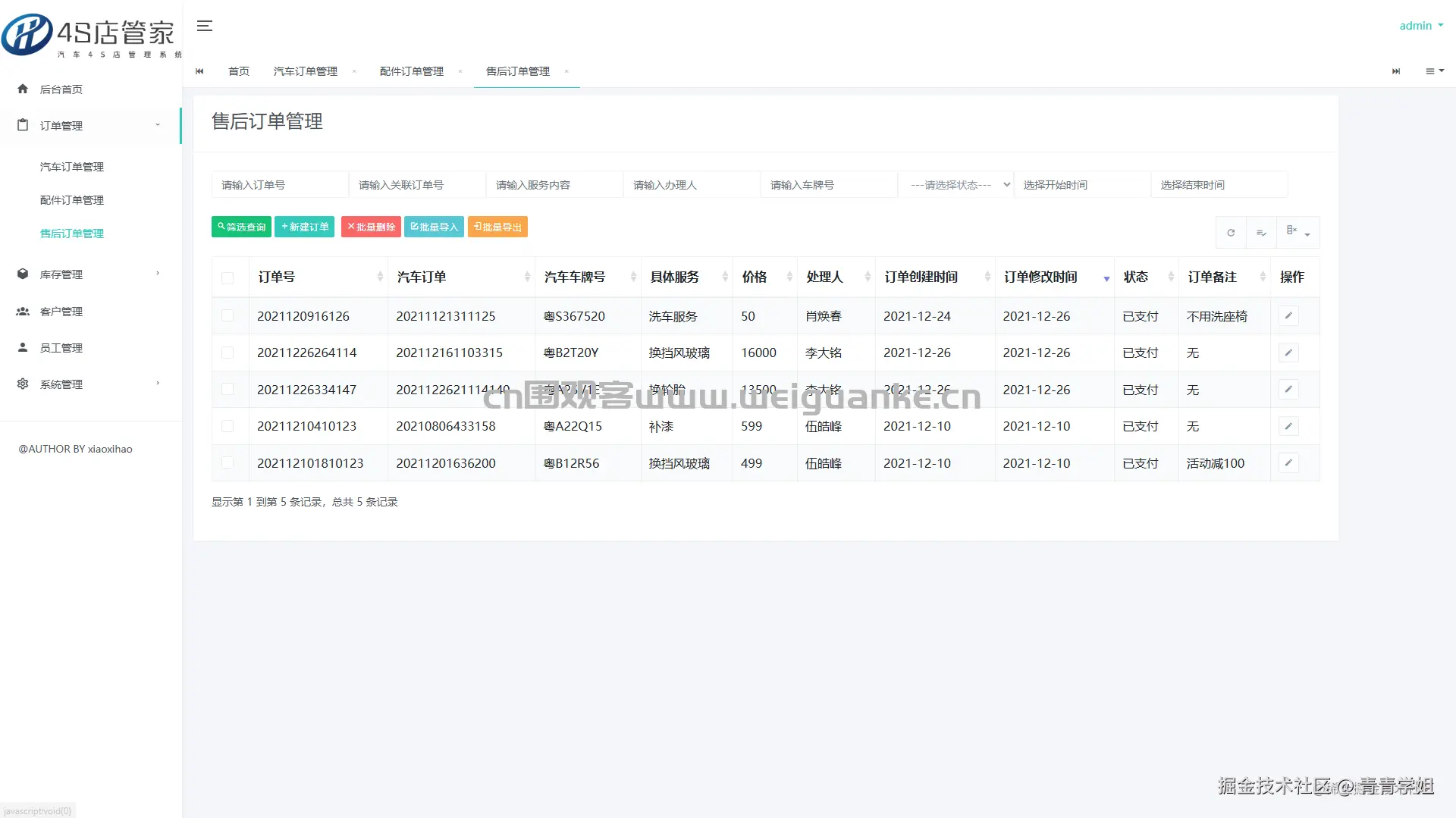
Task: Open the tab options list menu icon
Action: click(x=1434, y=71)
